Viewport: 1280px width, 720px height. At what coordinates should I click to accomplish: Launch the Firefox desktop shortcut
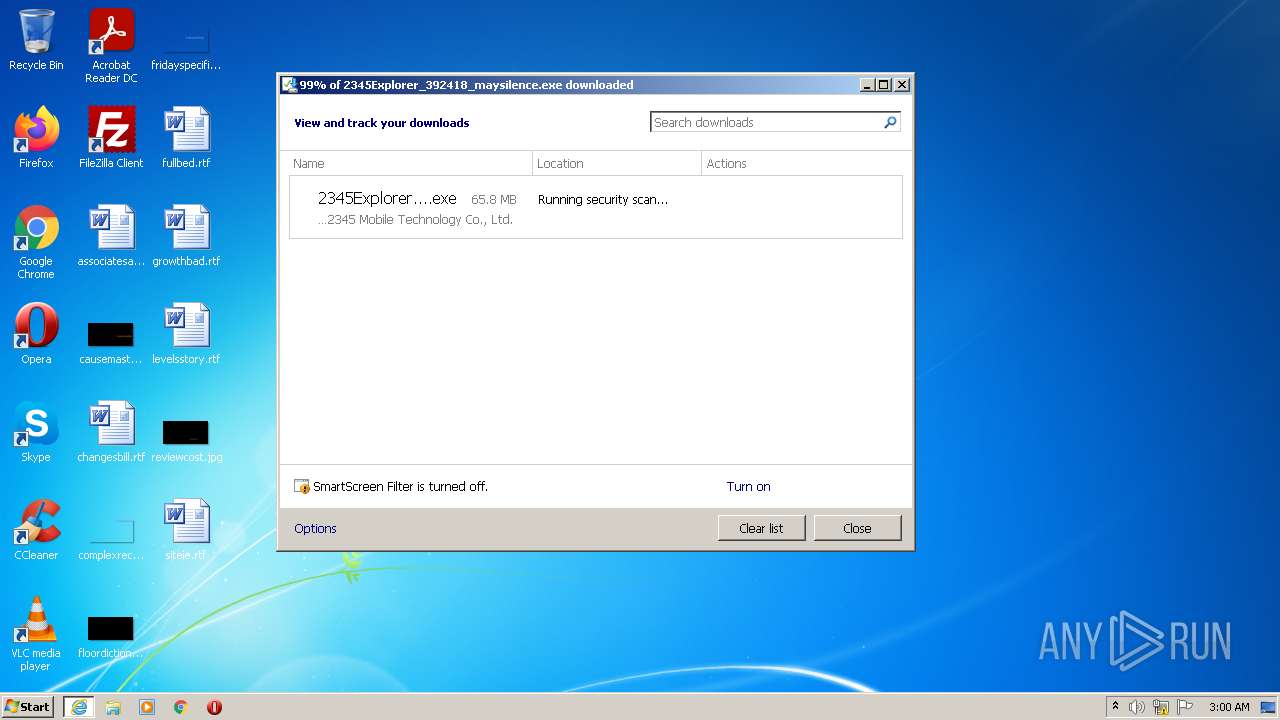(x=36, y=138)
